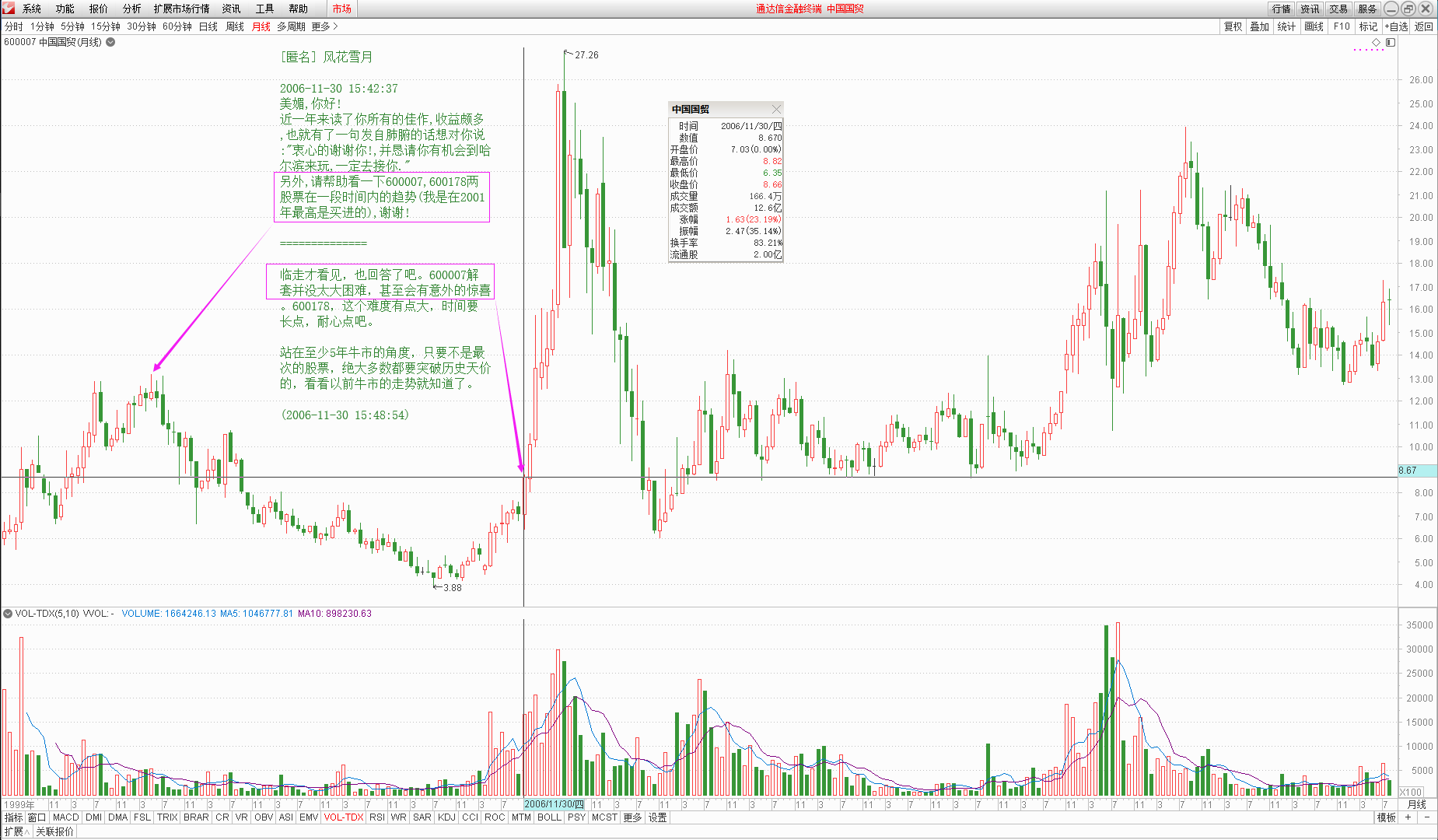Click the 复权 toolbar button

(x=1233, y=26)
